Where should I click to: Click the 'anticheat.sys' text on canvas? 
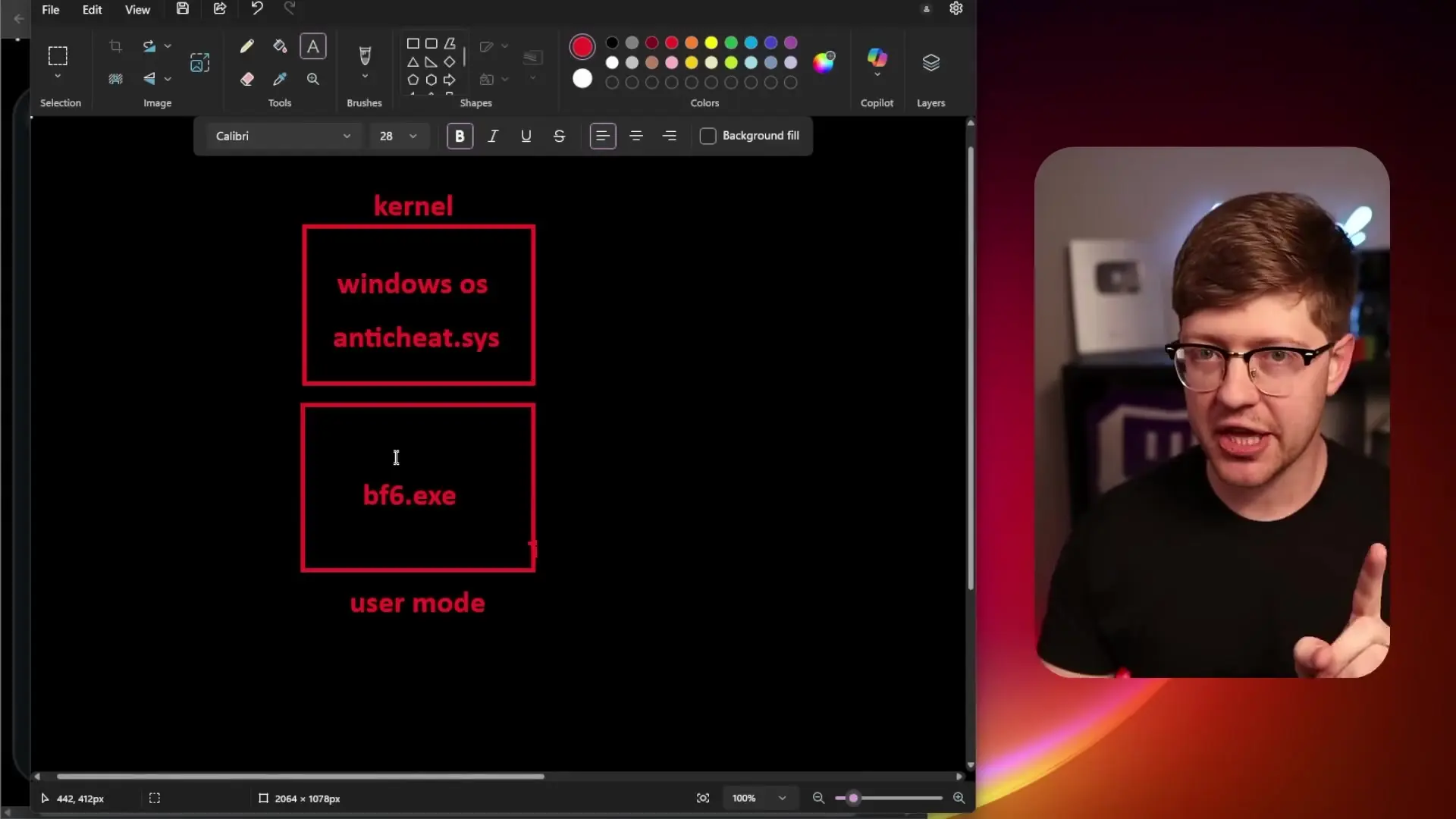coord(416,338)
